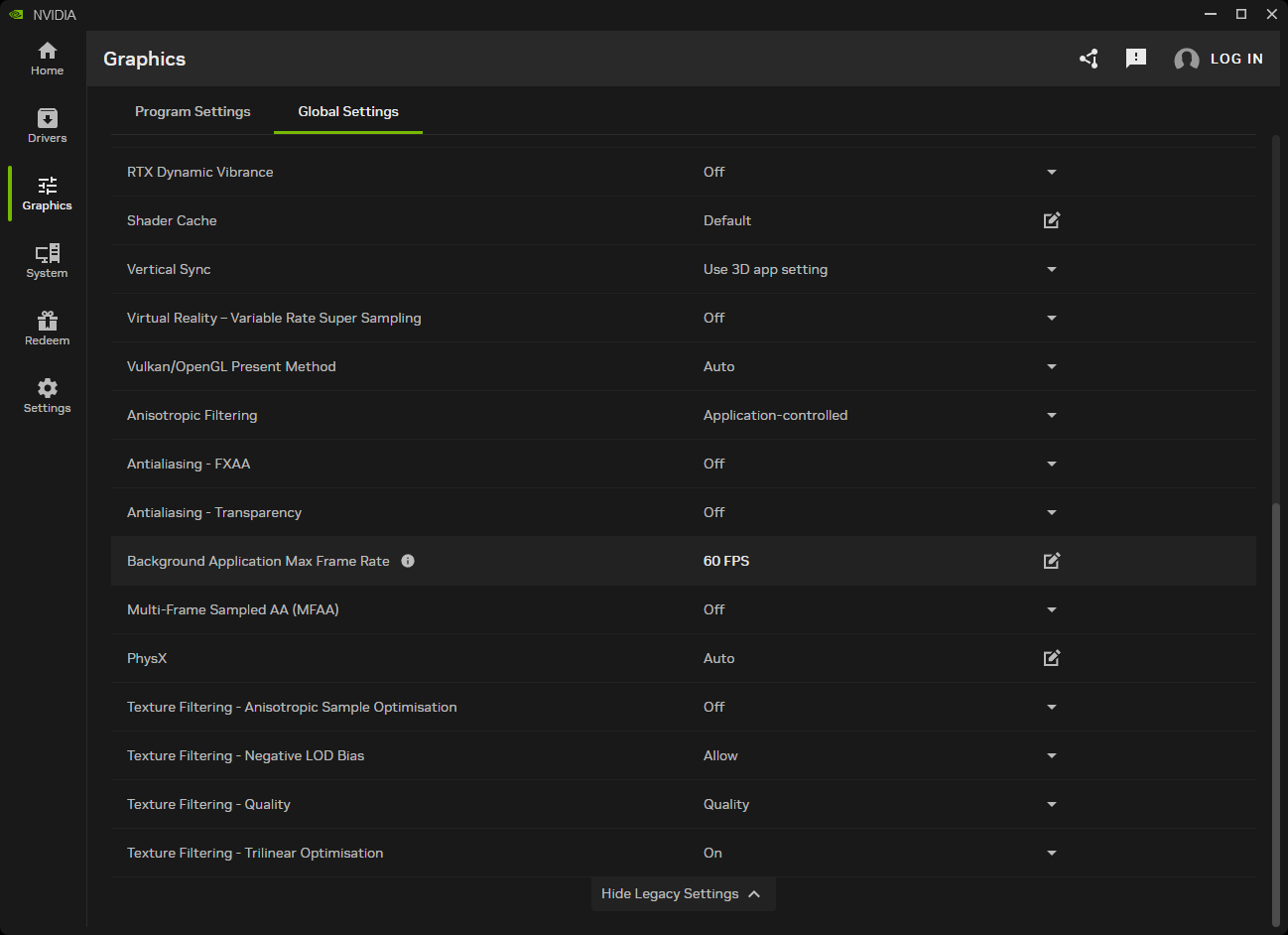Image resolution: width=1288 pixels, height=935 pixels.
Task: Click 'Antialiasing - Transparency' label
Action: (214, 512)
